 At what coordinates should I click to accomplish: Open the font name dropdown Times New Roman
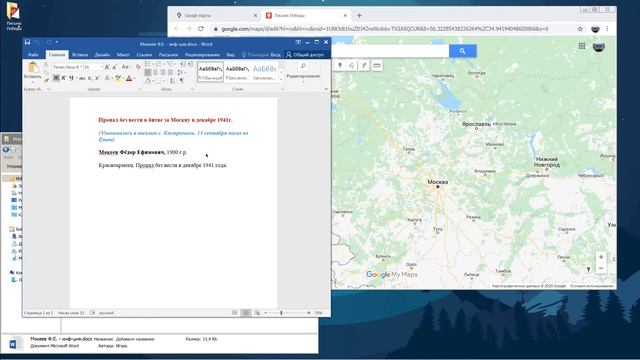point(80,67)
